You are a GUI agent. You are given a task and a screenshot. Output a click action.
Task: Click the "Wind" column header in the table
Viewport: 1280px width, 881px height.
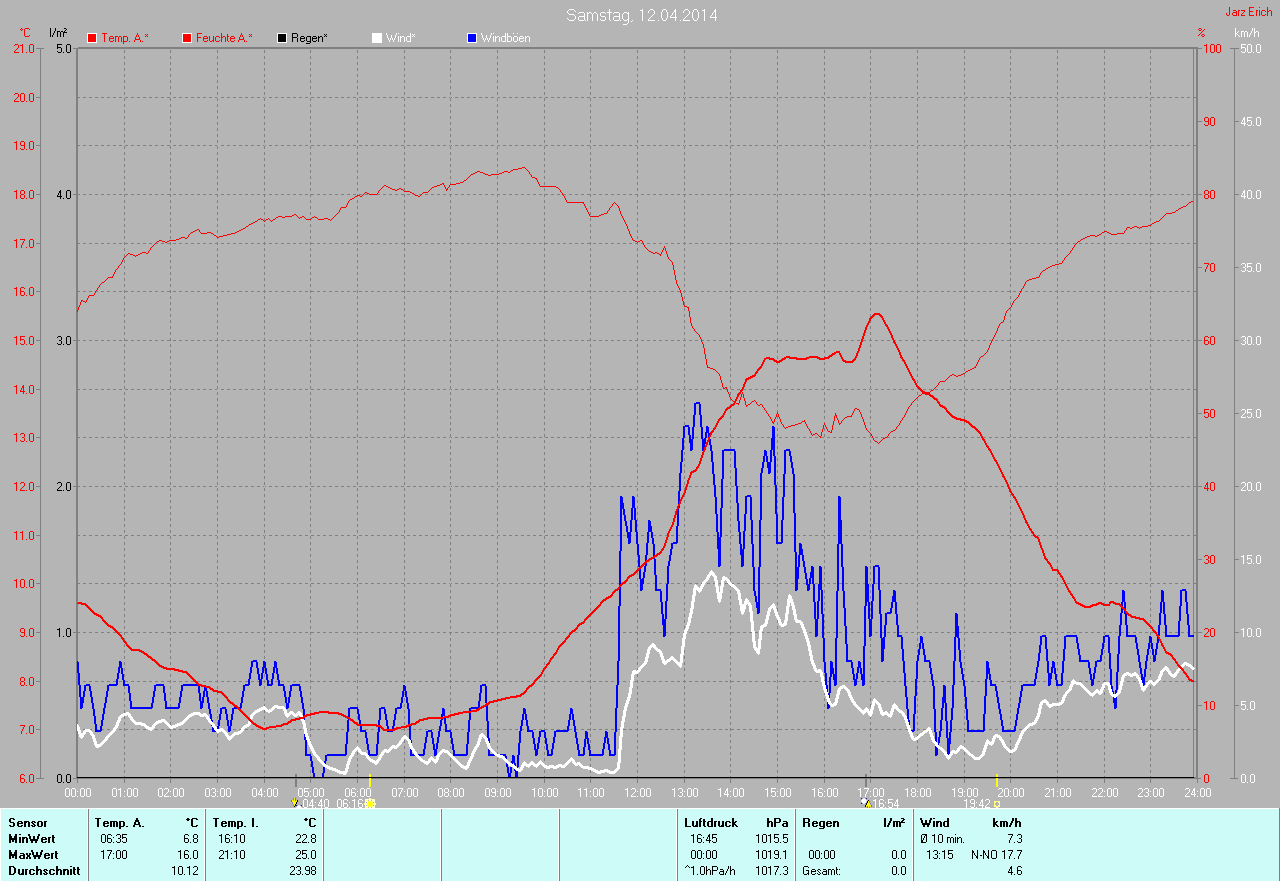[935, 822]
